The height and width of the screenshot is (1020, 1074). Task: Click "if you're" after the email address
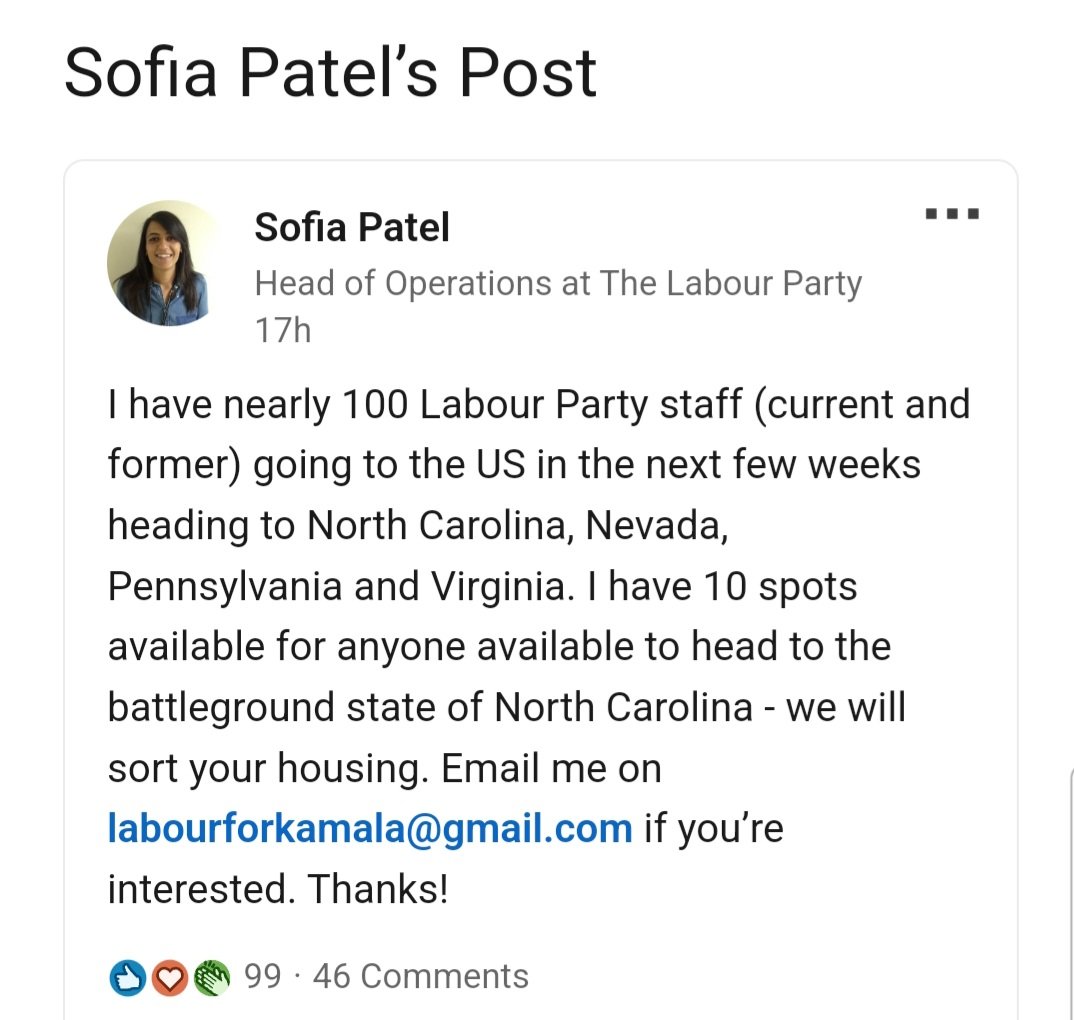(x=713, y=829)
